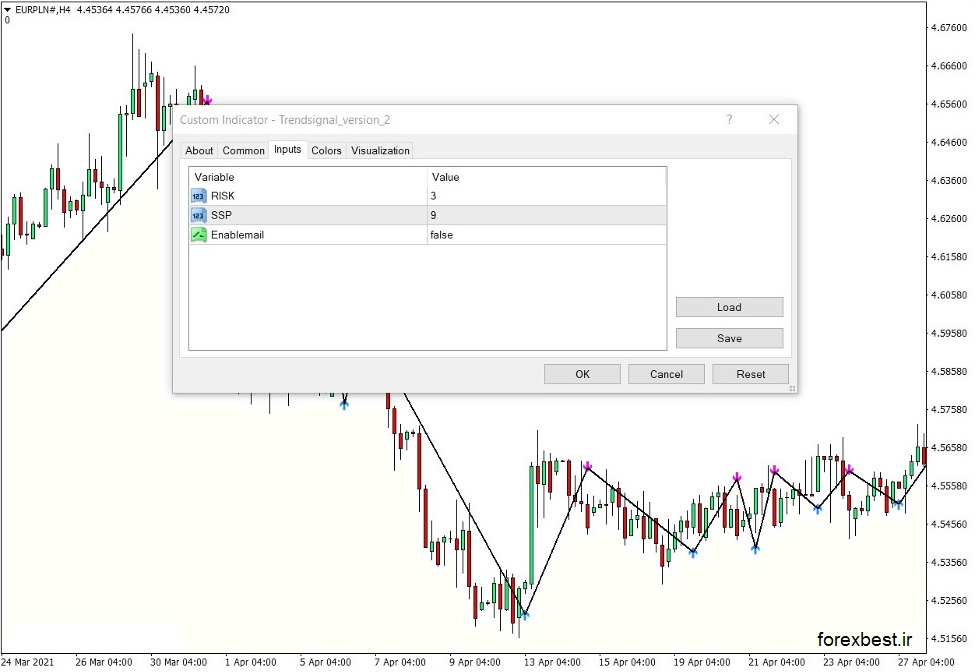This screenshot has height=672, width=977.
Task: Click the blue buy arrow at the chart's lowest low
Action: click(524, 614)
